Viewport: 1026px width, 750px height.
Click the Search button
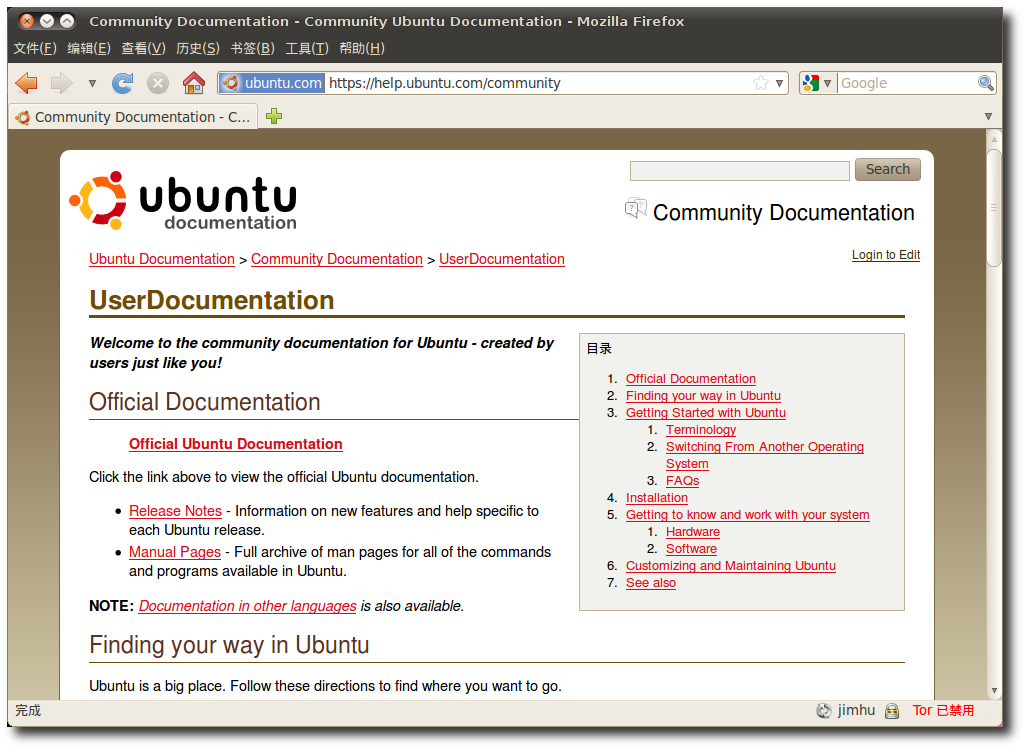[887, 170]
